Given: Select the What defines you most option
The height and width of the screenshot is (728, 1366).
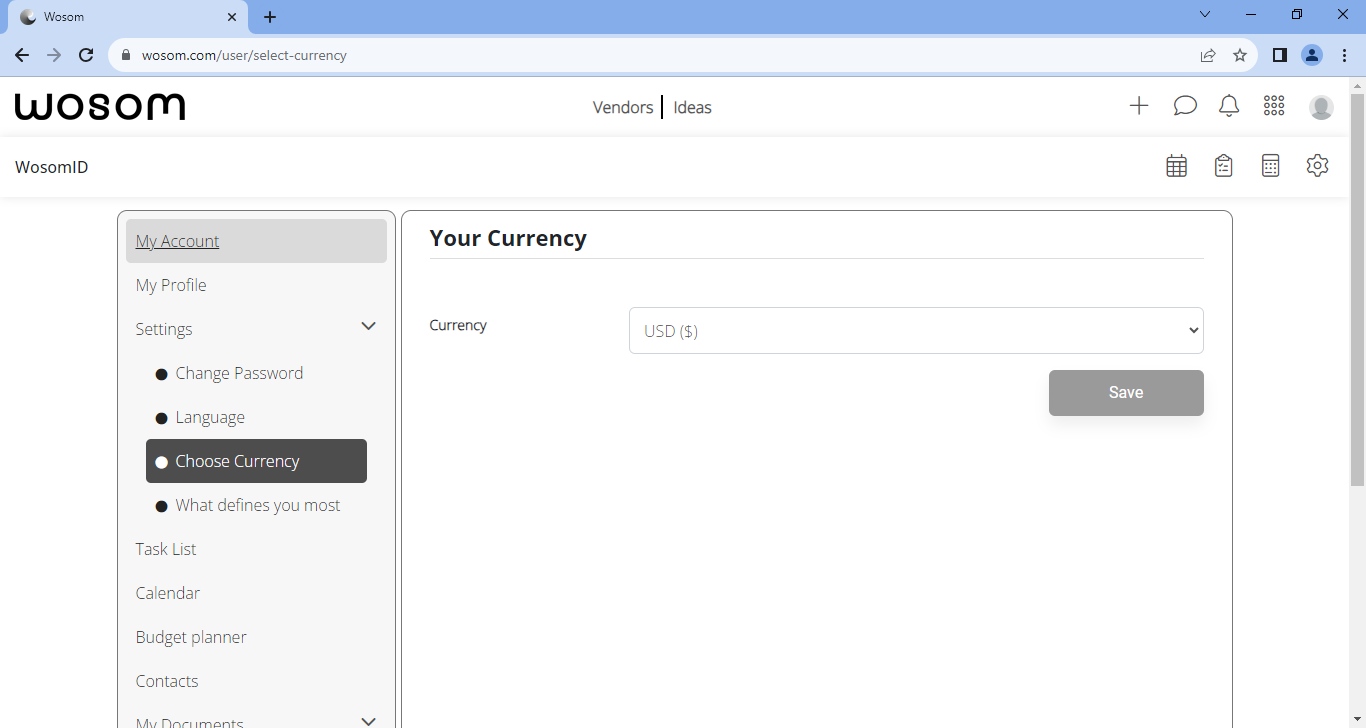Looking at the screenshot, I should [258, 504].
